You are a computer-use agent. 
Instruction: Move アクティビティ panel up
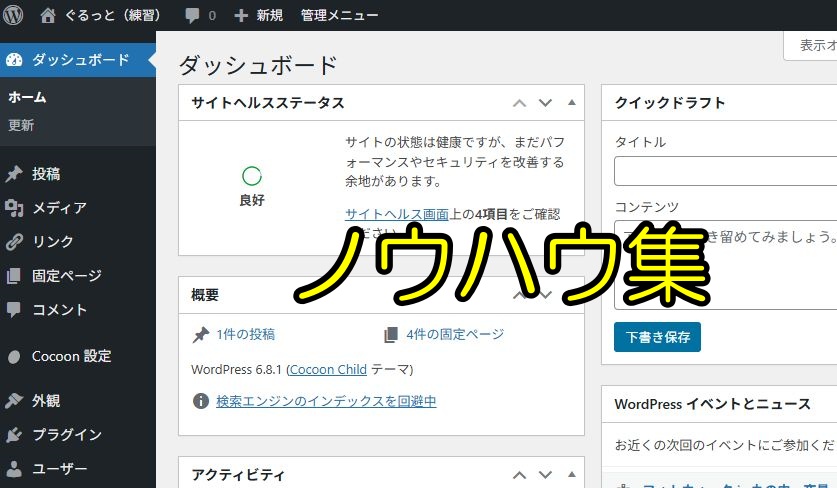click(x=519, y=475)
